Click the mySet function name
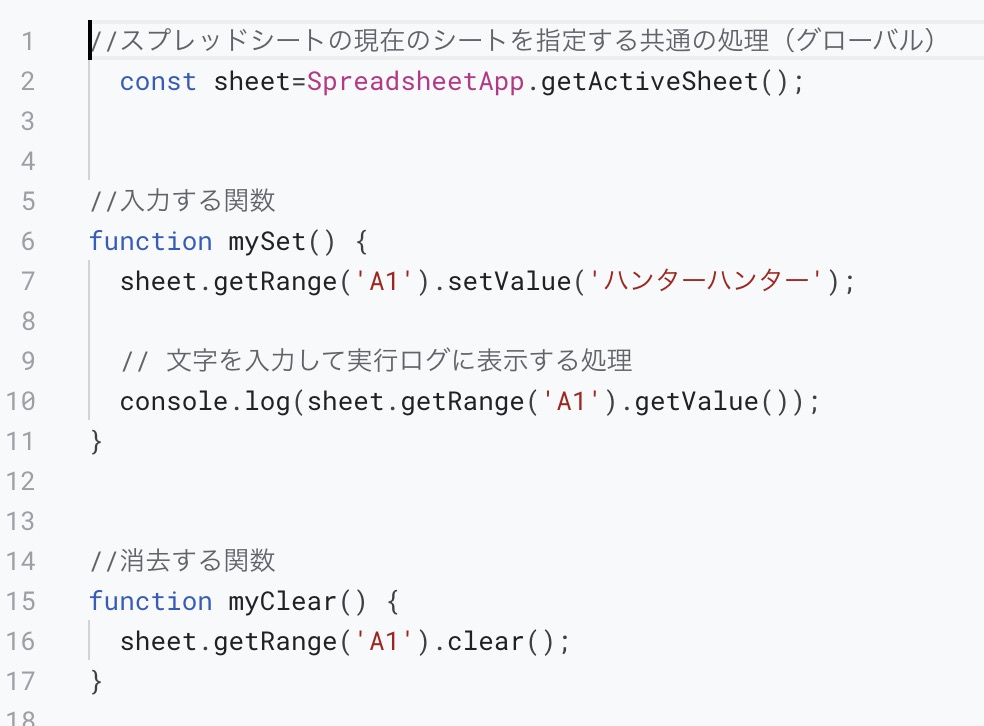This screenshot has height=726, width=984. [x=267, y=242]
